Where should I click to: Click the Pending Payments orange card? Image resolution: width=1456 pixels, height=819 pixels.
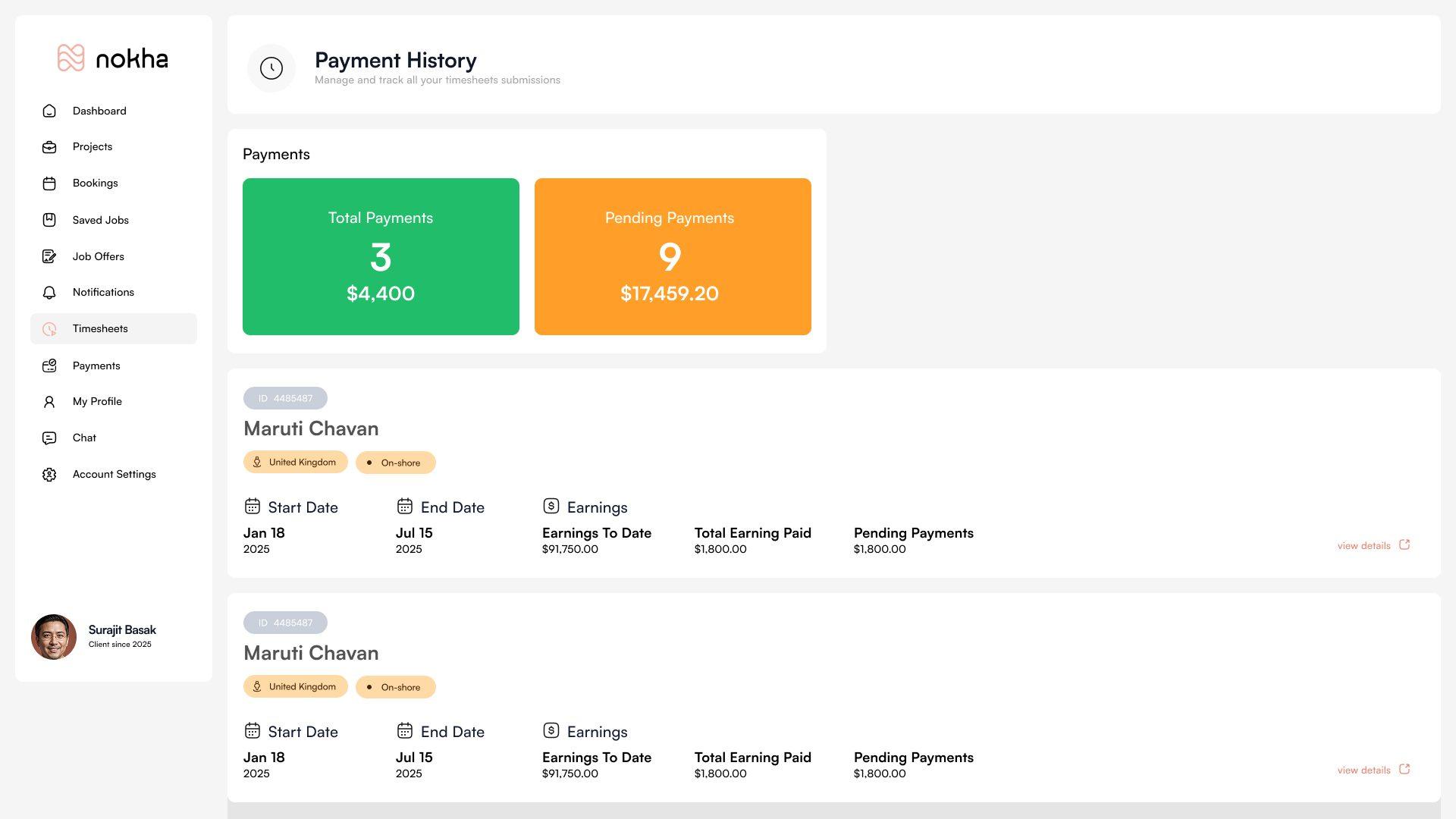point(672,256)
